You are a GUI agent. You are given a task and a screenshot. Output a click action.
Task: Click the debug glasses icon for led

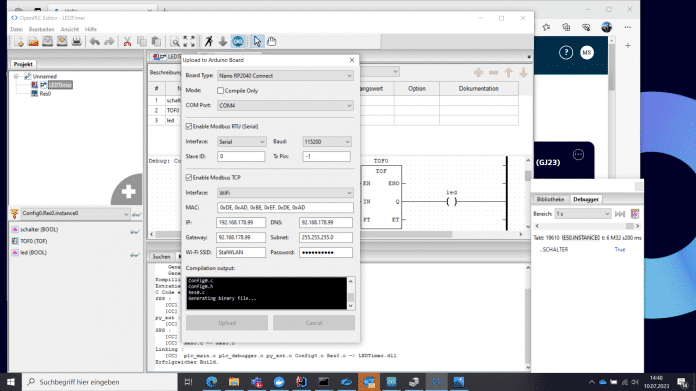tap(134, 254)
